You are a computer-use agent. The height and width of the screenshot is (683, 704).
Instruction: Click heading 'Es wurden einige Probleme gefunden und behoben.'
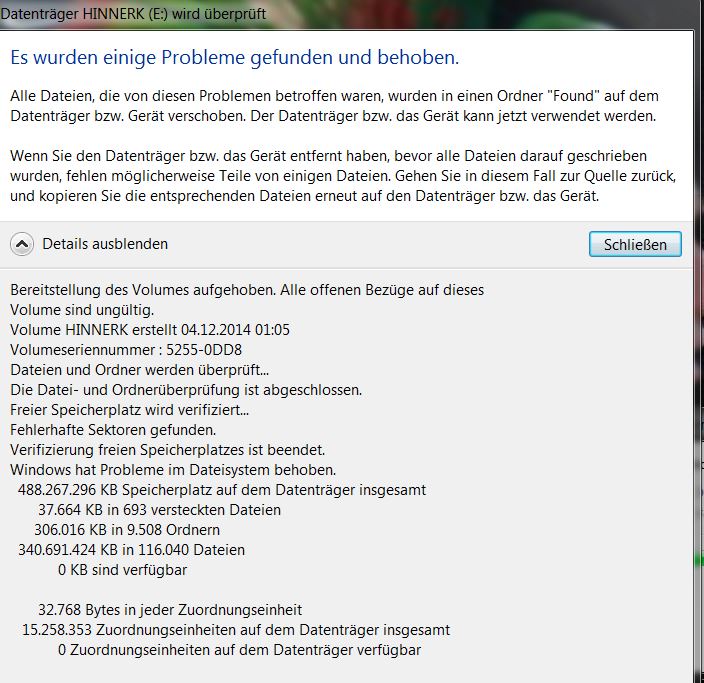(x=235, y=57)
